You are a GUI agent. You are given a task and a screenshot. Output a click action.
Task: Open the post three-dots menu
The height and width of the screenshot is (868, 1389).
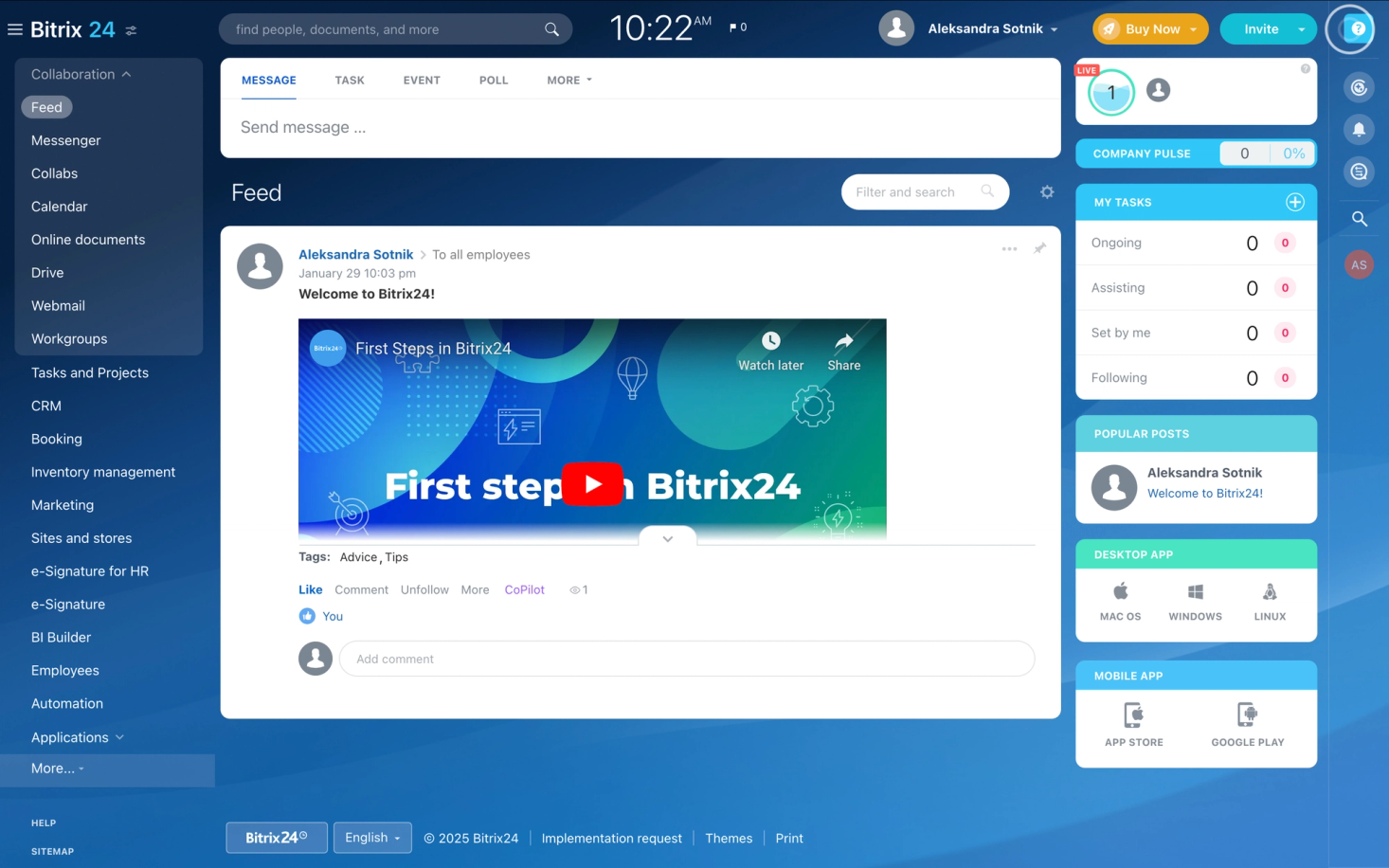(x=1009, y=249)
